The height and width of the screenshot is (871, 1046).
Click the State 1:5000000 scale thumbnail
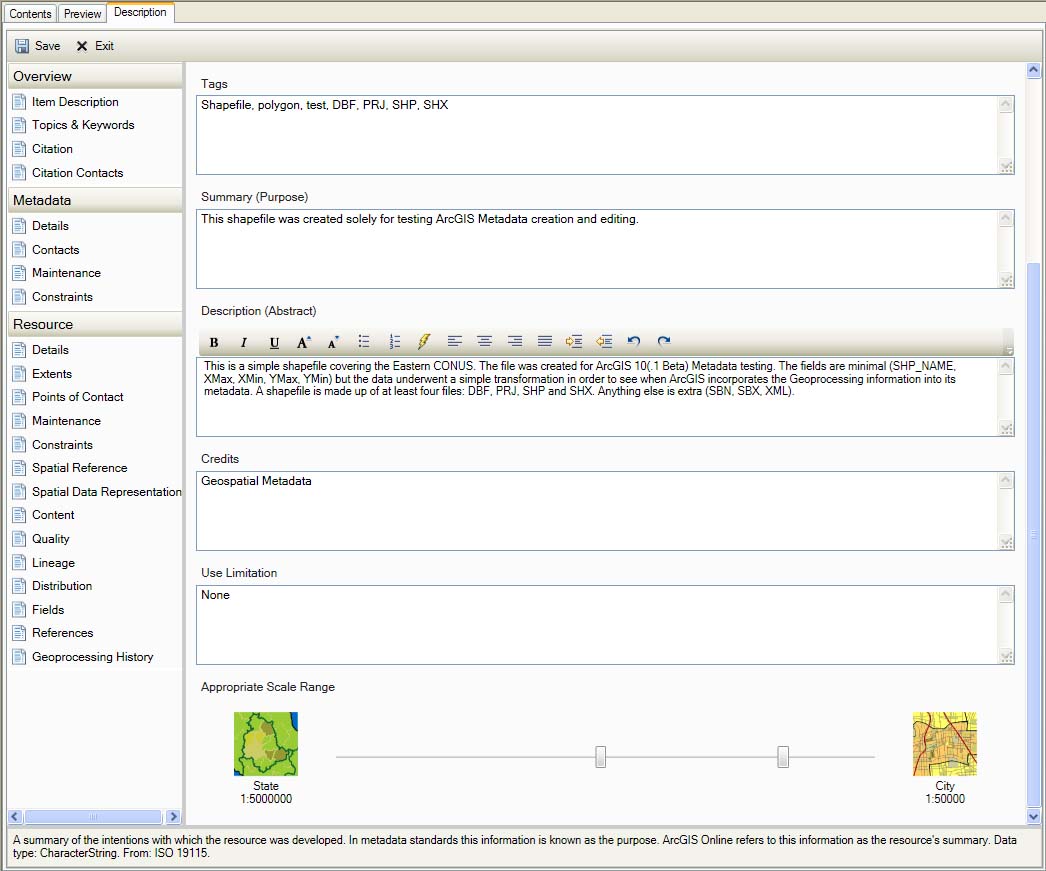coord(265,743)
